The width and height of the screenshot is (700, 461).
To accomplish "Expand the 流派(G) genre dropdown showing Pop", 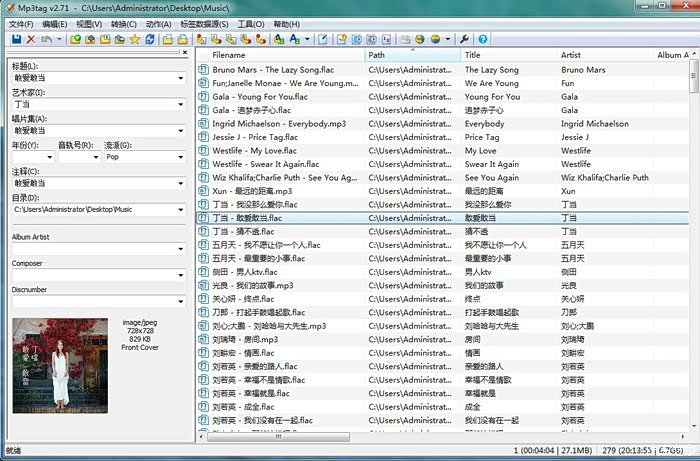I will 180,157.
